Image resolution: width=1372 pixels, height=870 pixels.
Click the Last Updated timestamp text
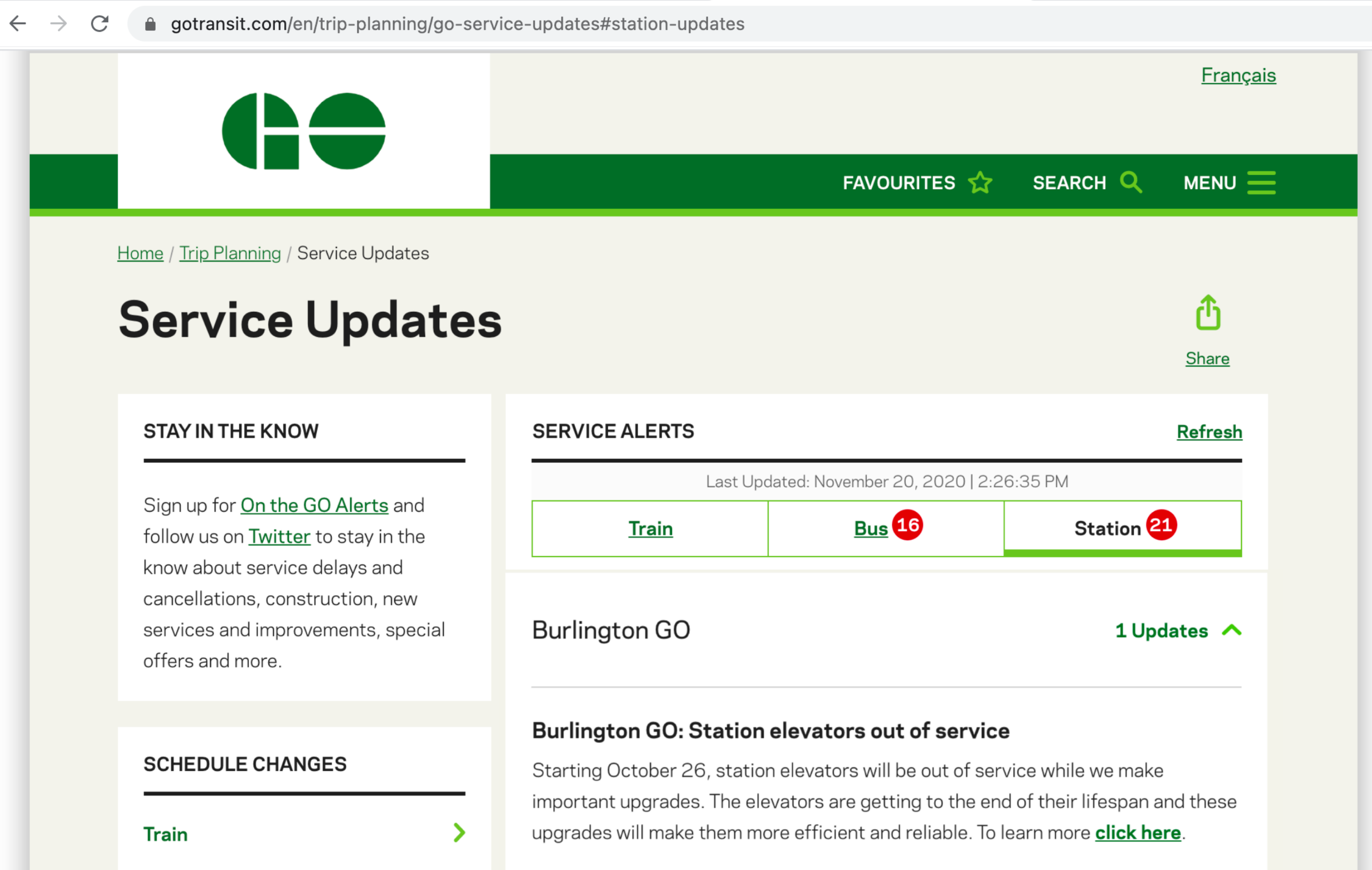(887, 481)
